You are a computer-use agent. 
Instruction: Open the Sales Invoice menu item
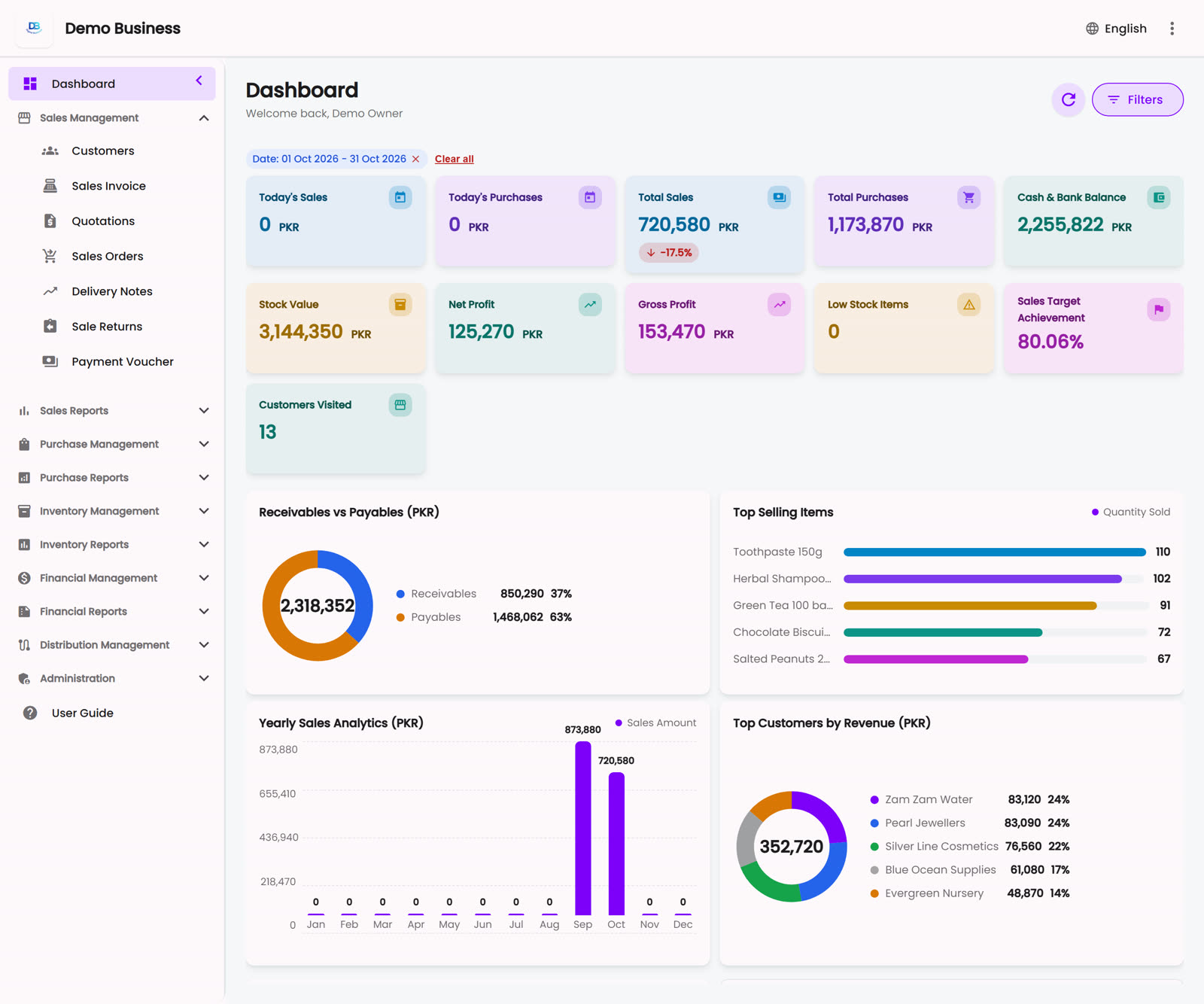(113, 186)
